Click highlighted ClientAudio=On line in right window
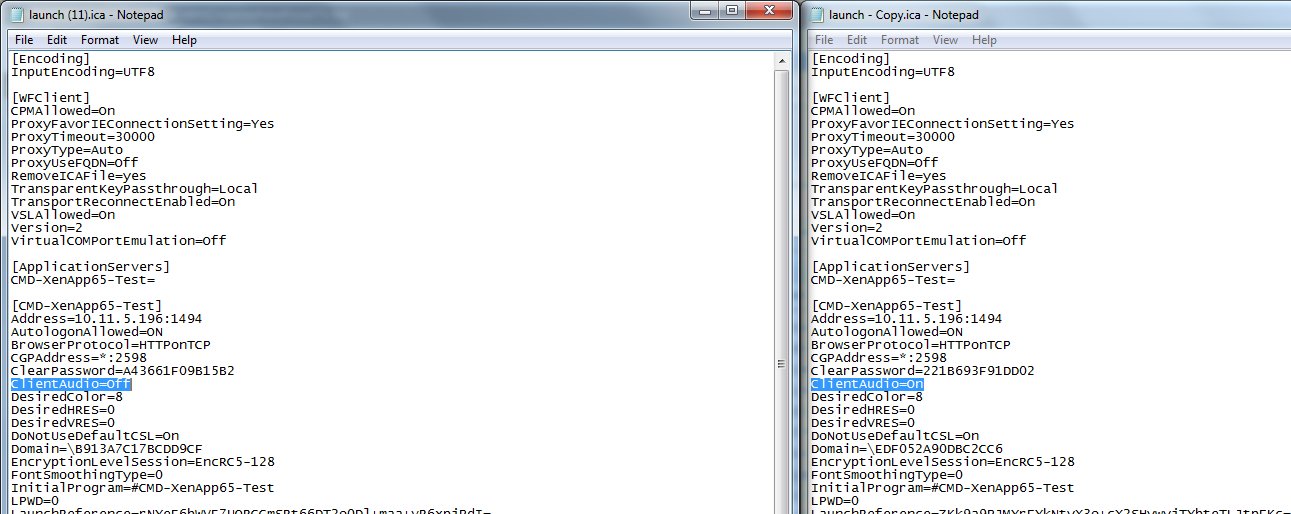The width and height of the screenshot is (1291, 514). (x=867, y=384)
